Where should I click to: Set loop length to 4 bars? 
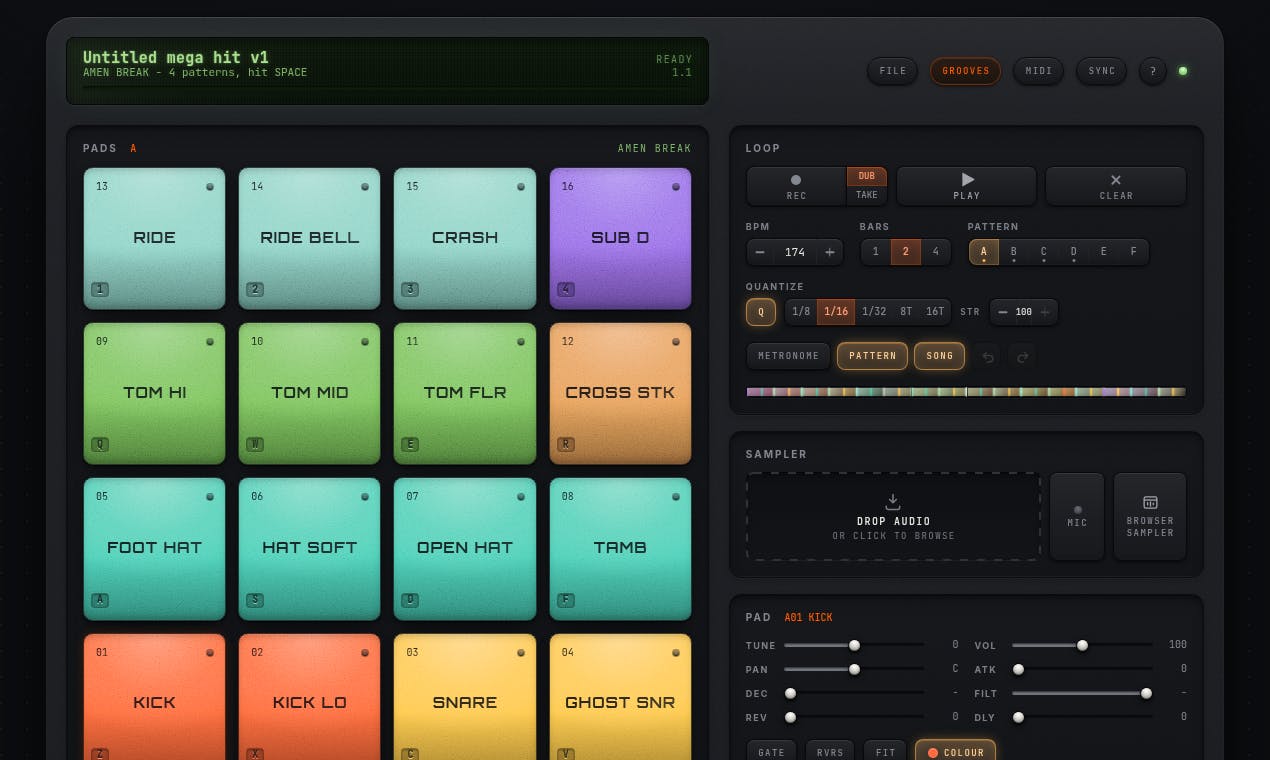point(935,252)
